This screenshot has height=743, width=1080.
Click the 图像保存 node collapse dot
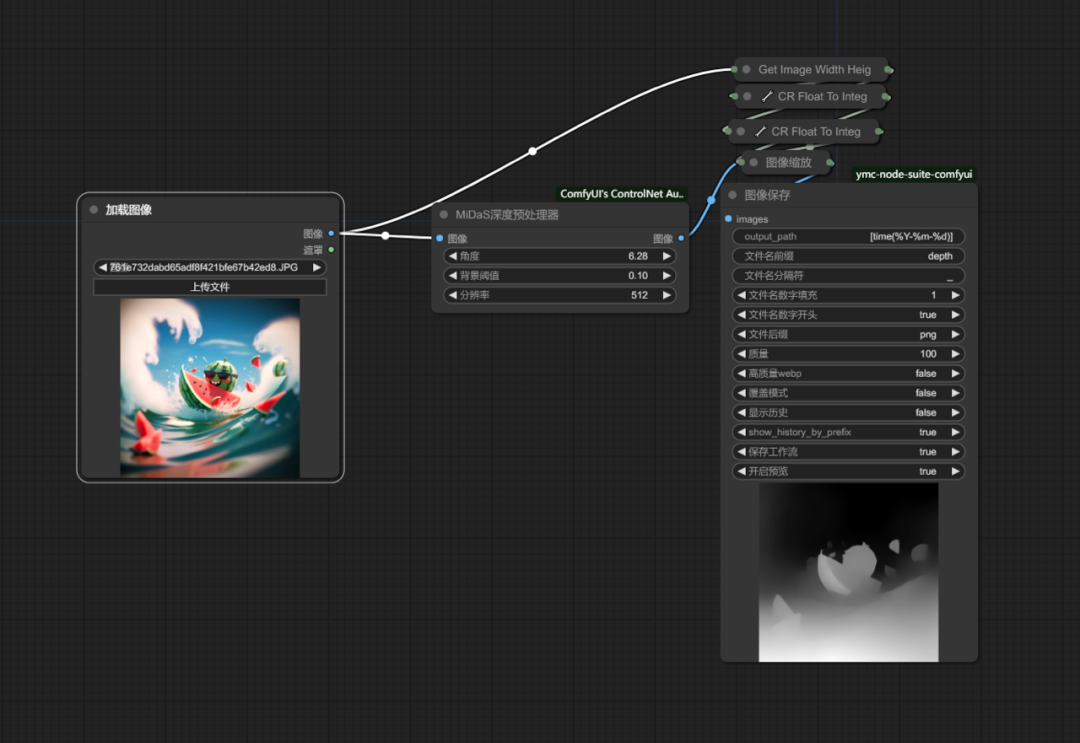[x=733, y=196]
